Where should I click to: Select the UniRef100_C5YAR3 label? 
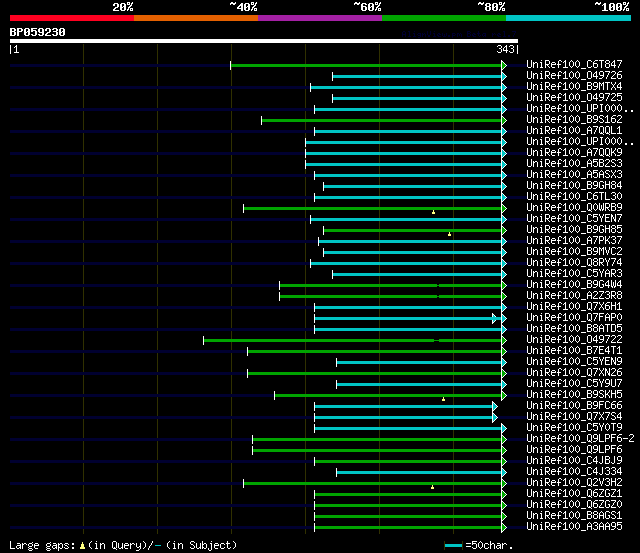[x=574, y=274]
